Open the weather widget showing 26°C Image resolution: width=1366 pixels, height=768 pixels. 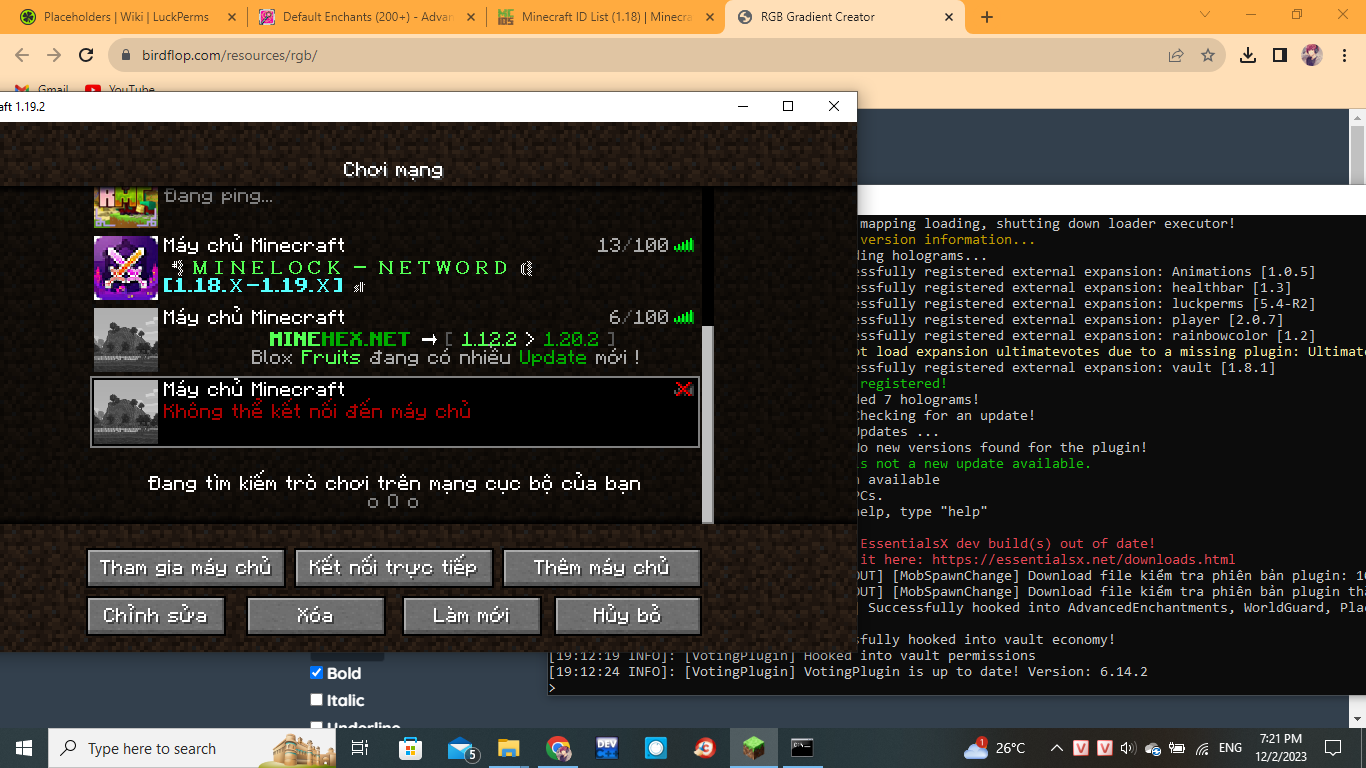pos(995,748)
